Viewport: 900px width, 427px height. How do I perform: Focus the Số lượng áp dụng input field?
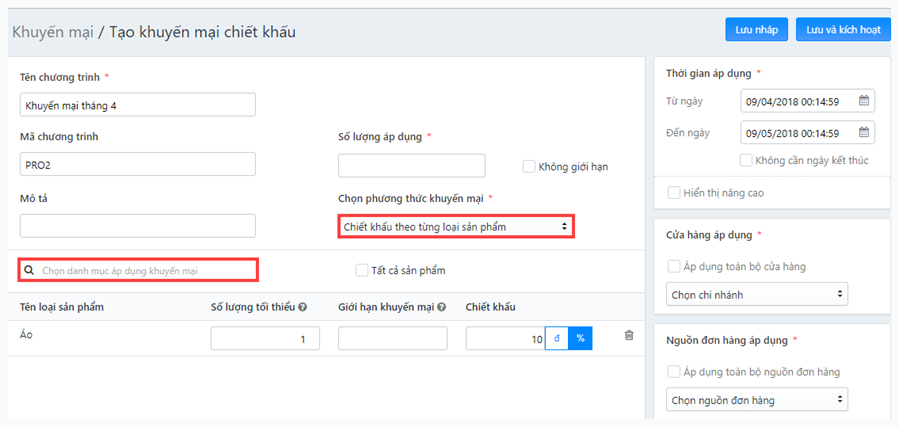coord(412,165)
